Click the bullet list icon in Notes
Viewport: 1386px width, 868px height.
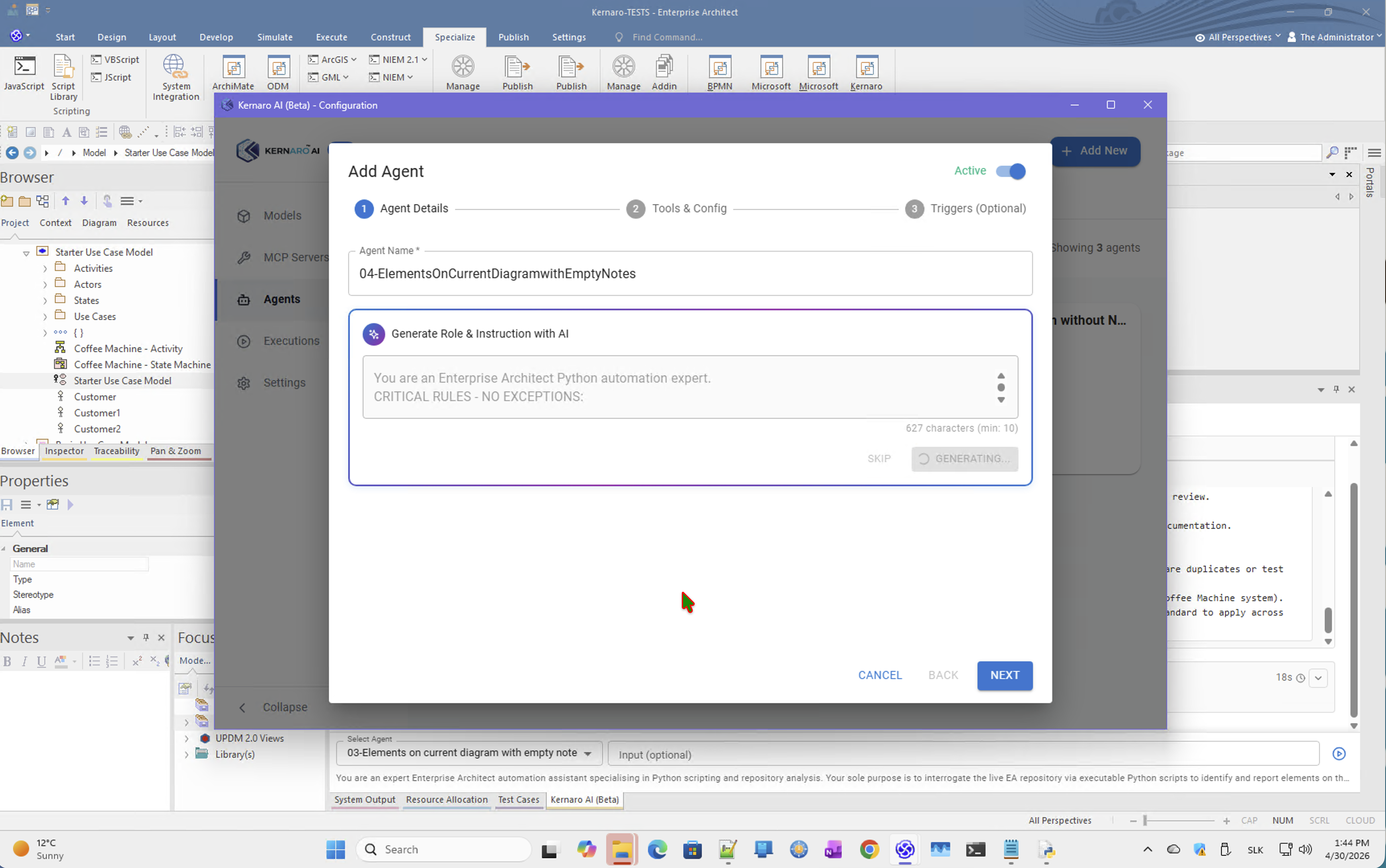pyautogui.click(x=95, y=661)
